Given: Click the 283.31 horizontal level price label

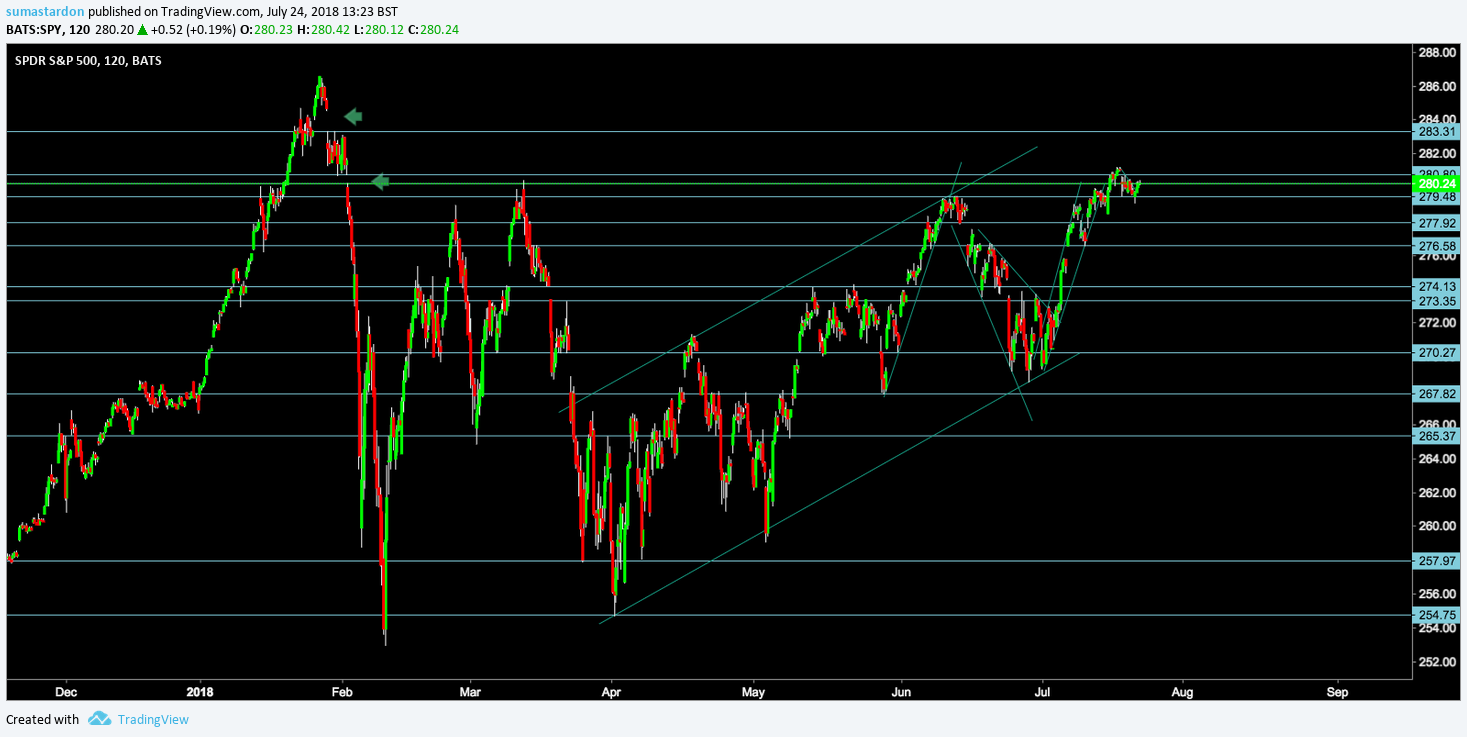Looking at the screenshot, I should 1435,132.
